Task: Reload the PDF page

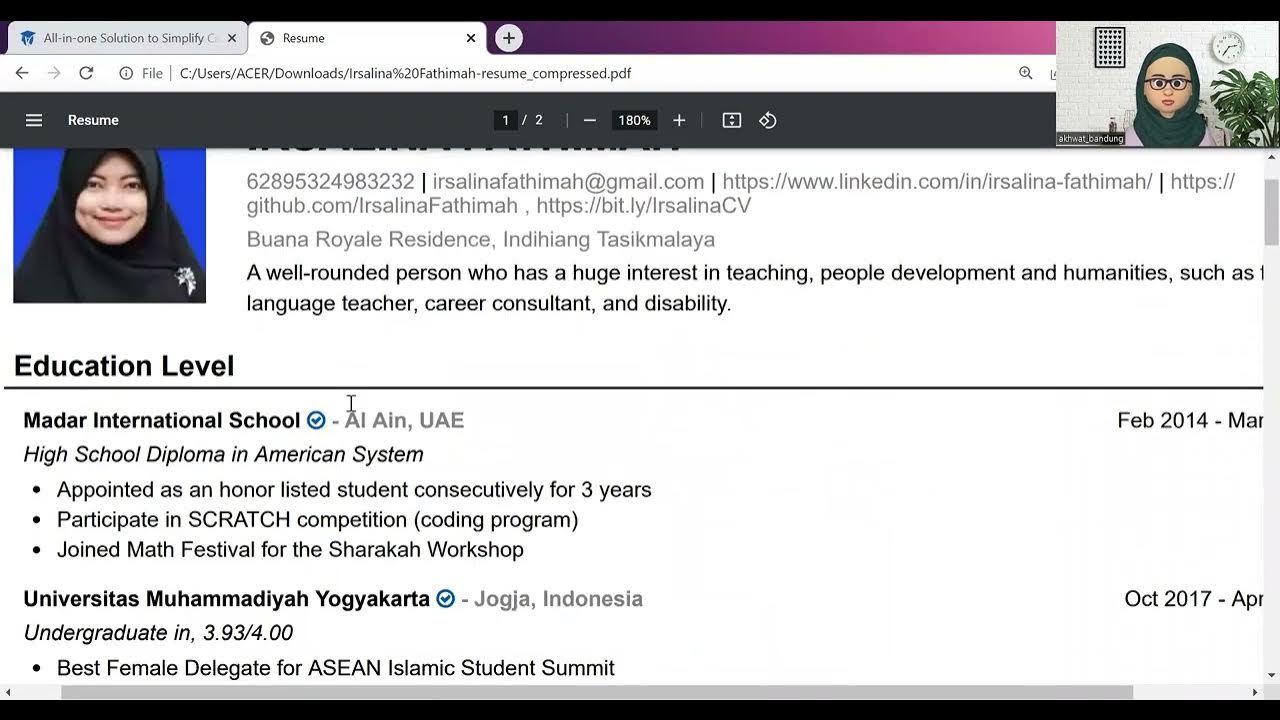Action: point(86,73)
